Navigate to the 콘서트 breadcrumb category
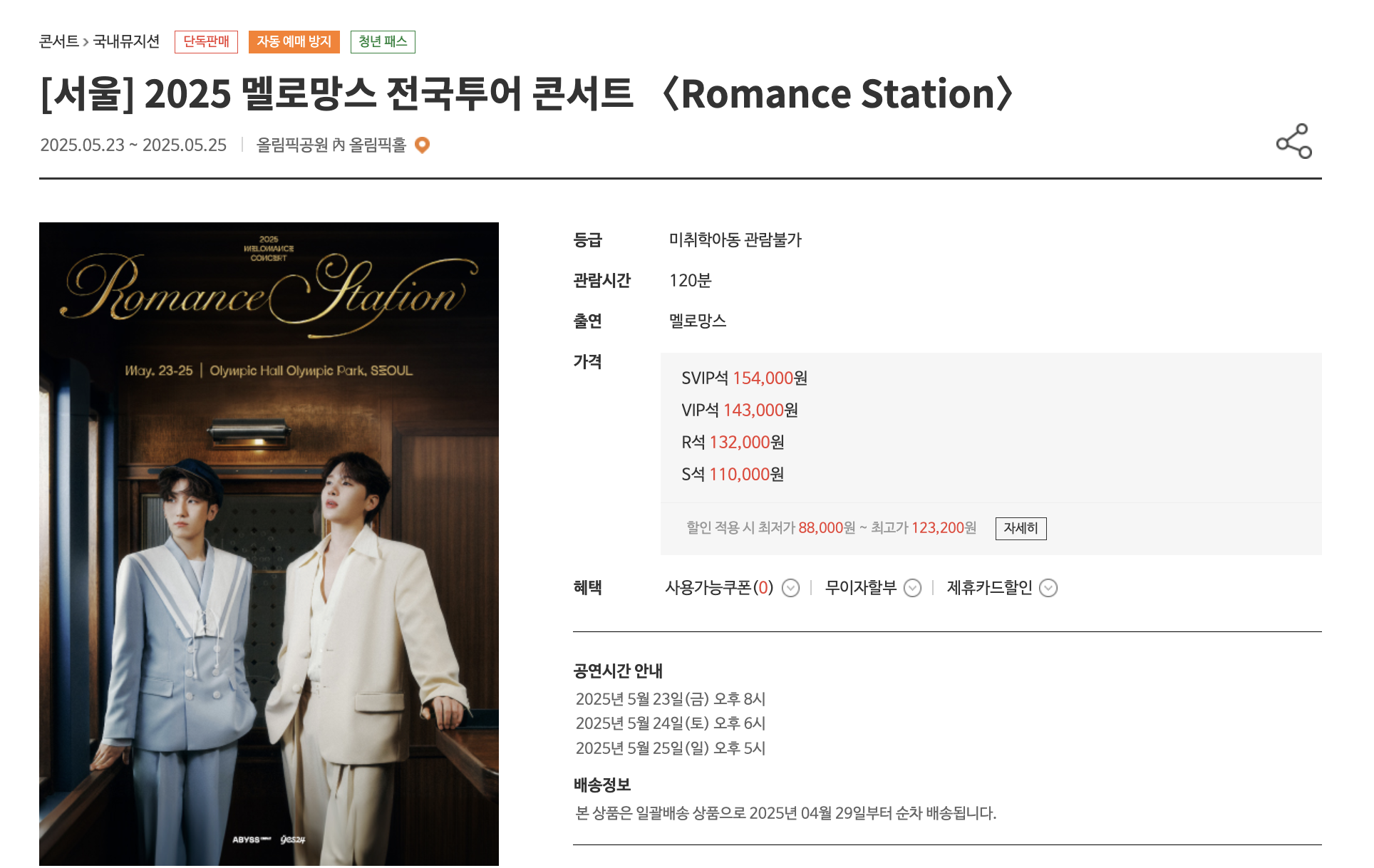The height and width of the screenshot is (868, 1374). (59, 41)
